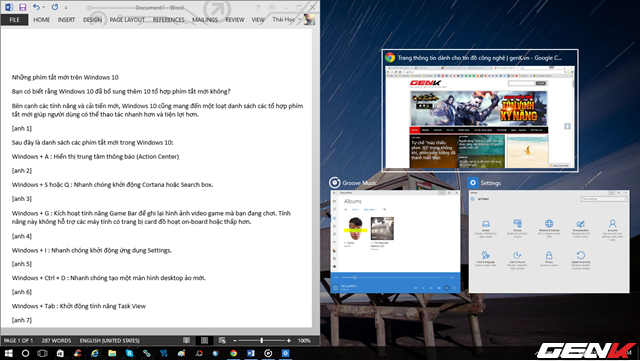Click the user profile picture in Word
The image size is (640, 361).
tap(309, 19)
